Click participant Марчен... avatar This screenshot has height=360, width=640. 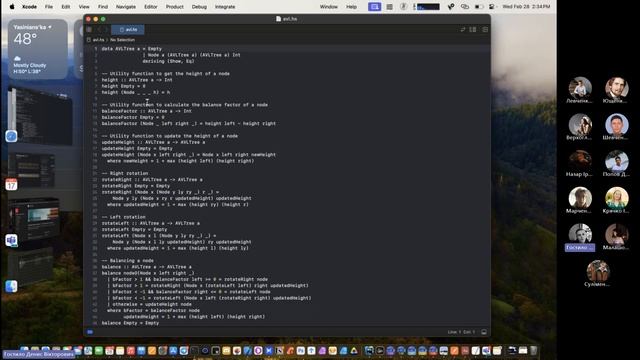580,198
